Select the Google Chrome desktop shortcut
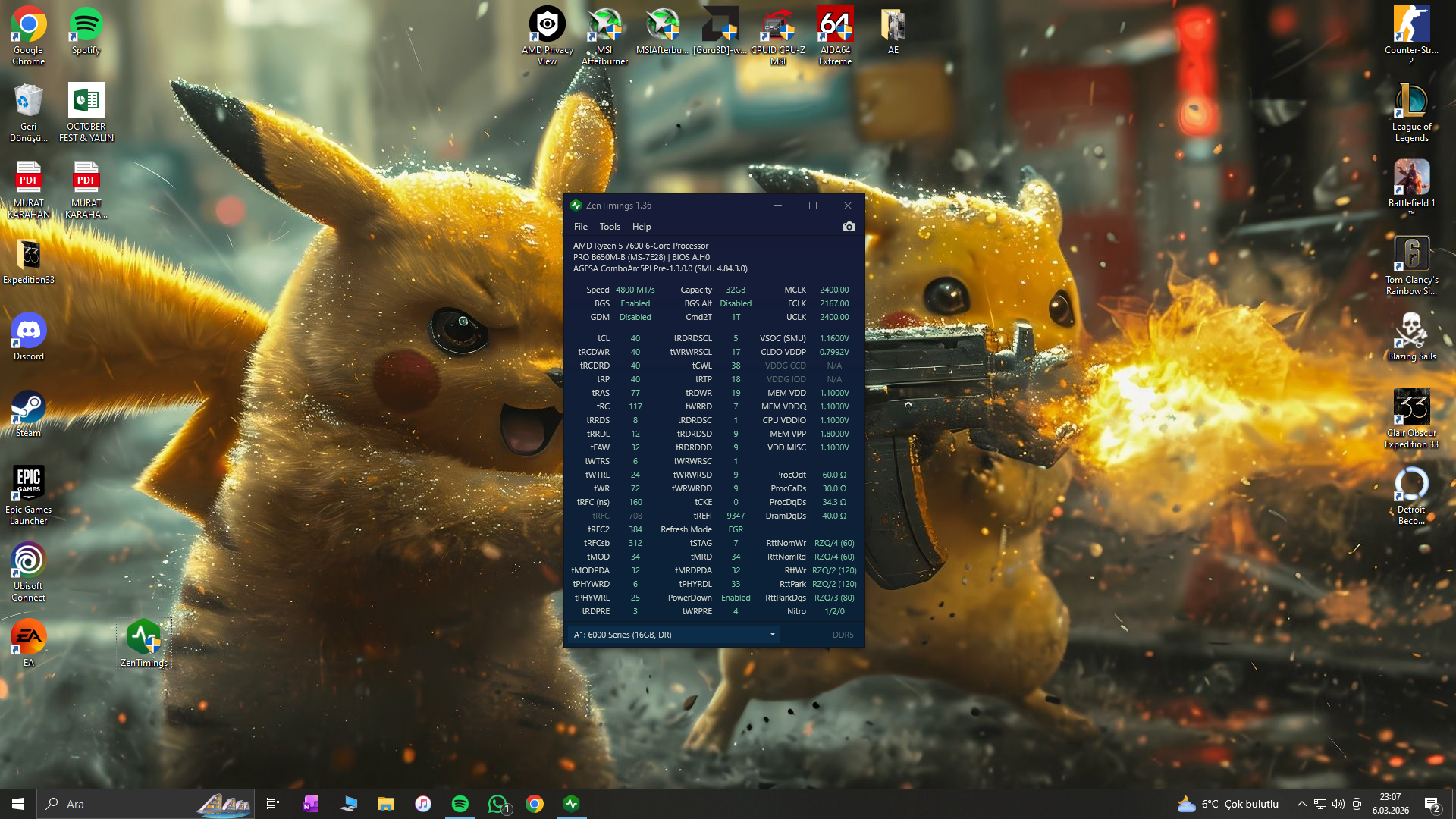 28,36
